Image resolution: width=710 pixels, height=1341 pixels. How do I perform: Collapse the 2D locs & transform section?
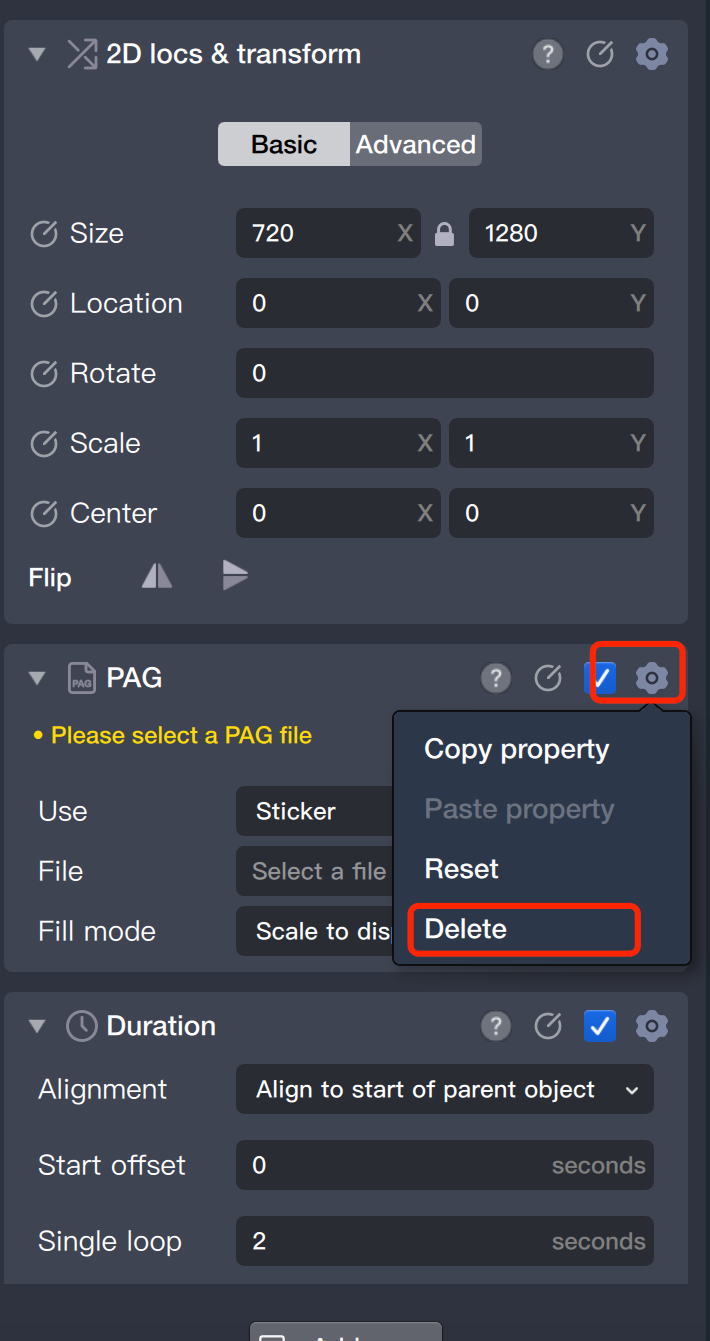coord(38,54)
